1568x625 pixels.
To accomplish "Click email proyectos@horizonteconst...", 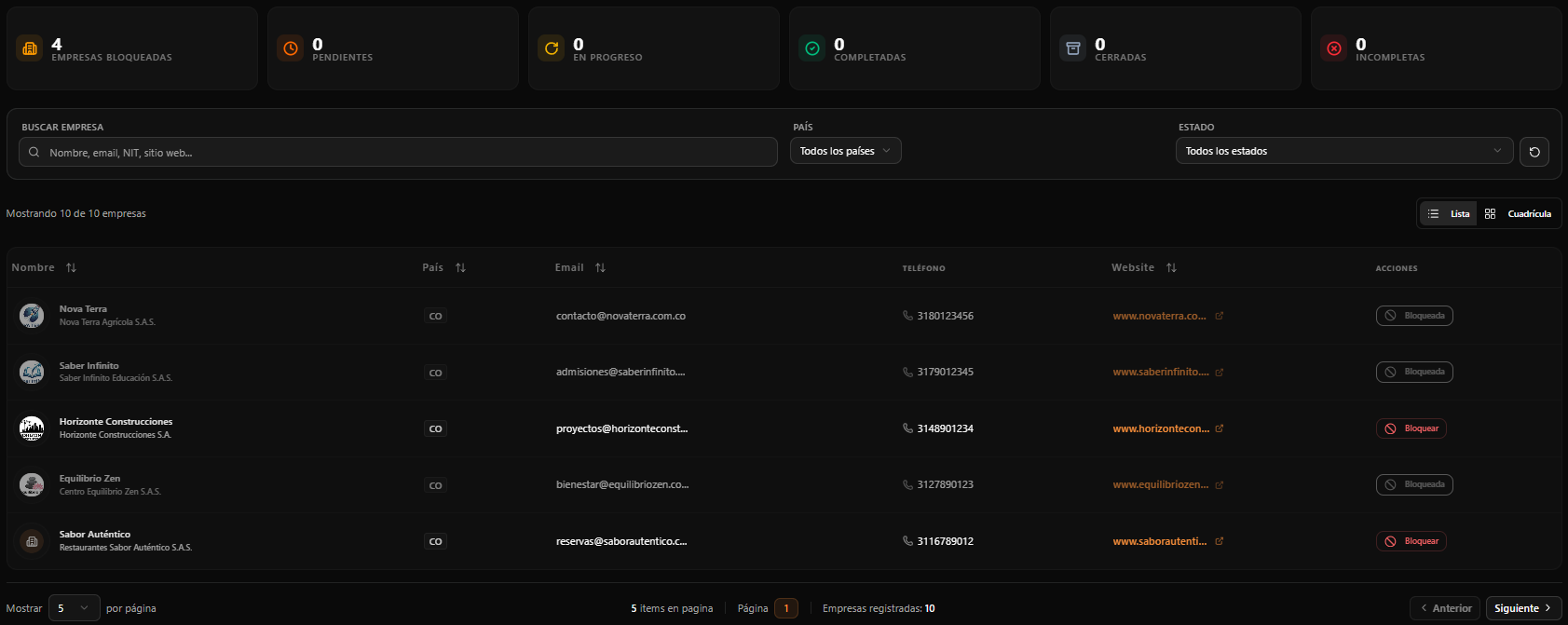I will point(621,428).
